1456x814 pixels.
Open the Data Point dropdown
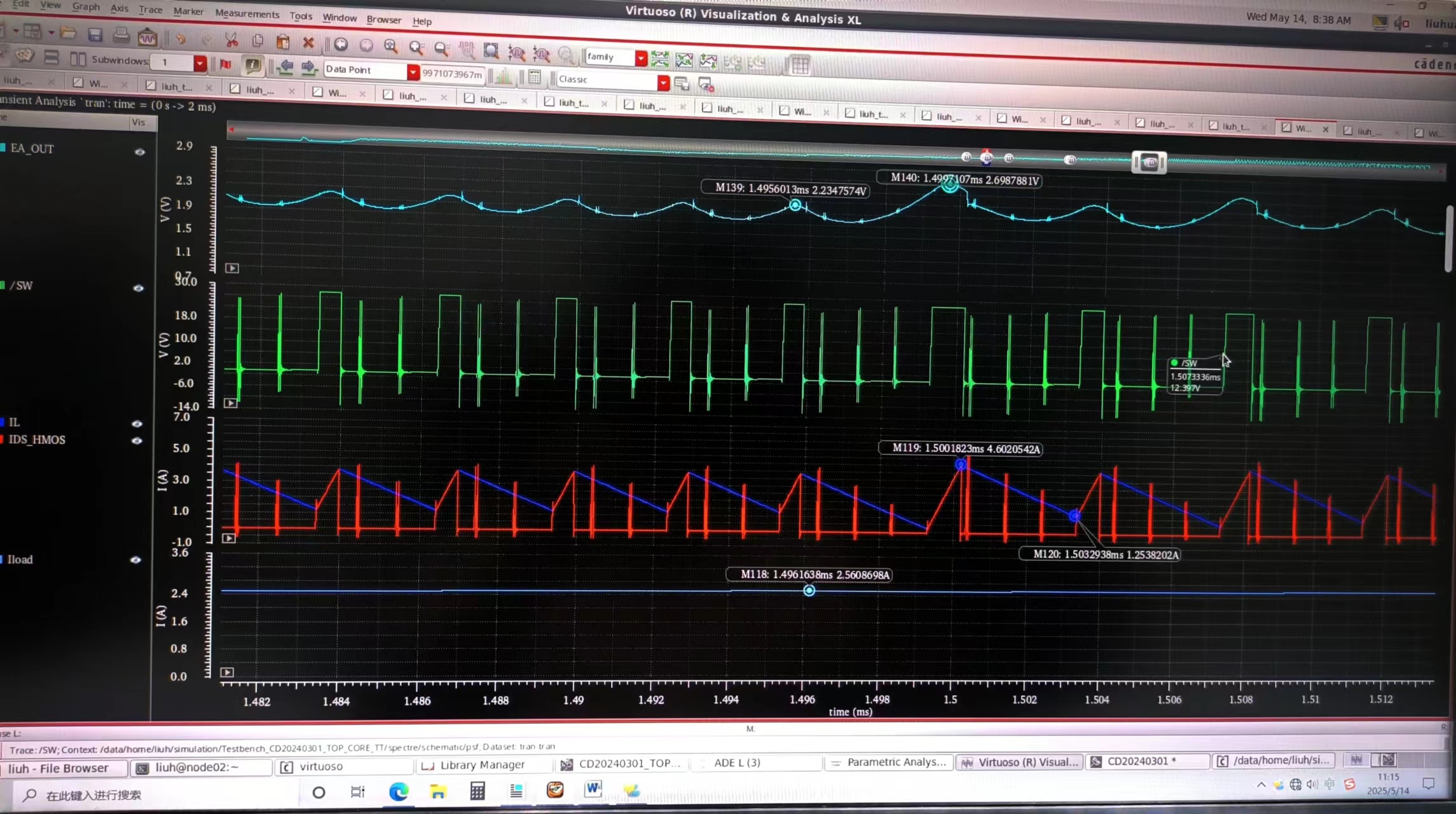click(413, 72)
